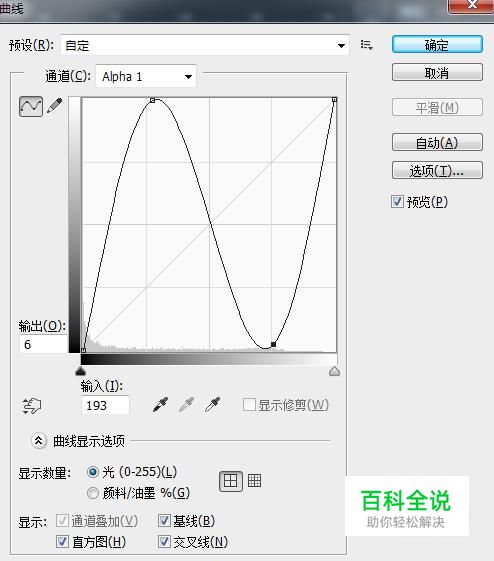Toggle 基线(B) baseline checkbox
The image size is (494, 561).
164,521
